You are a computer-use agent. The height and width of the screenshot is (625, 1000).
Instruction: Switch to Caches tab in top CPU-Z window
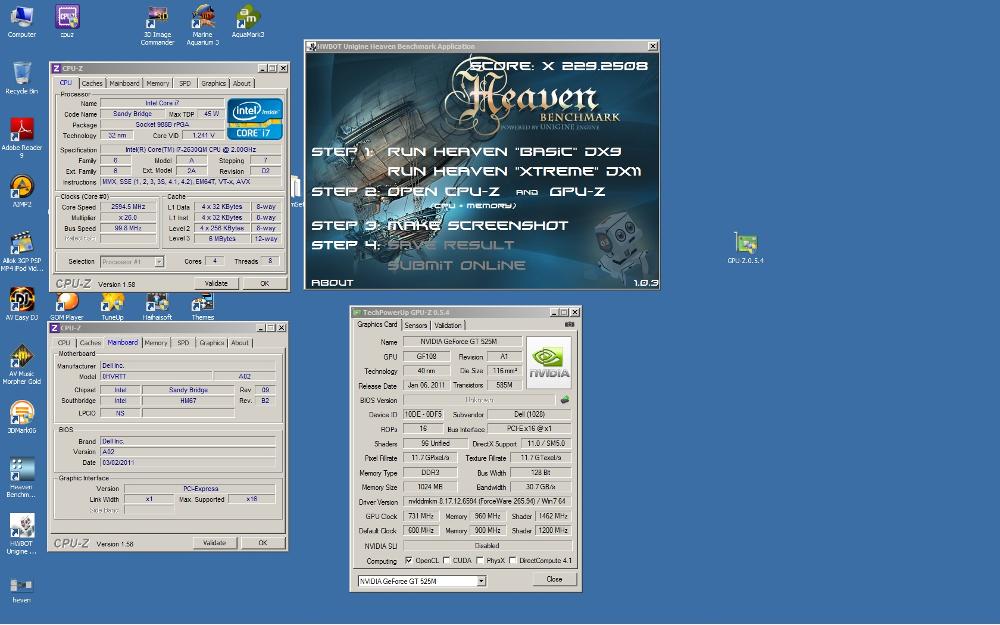(x=92, y=84)
